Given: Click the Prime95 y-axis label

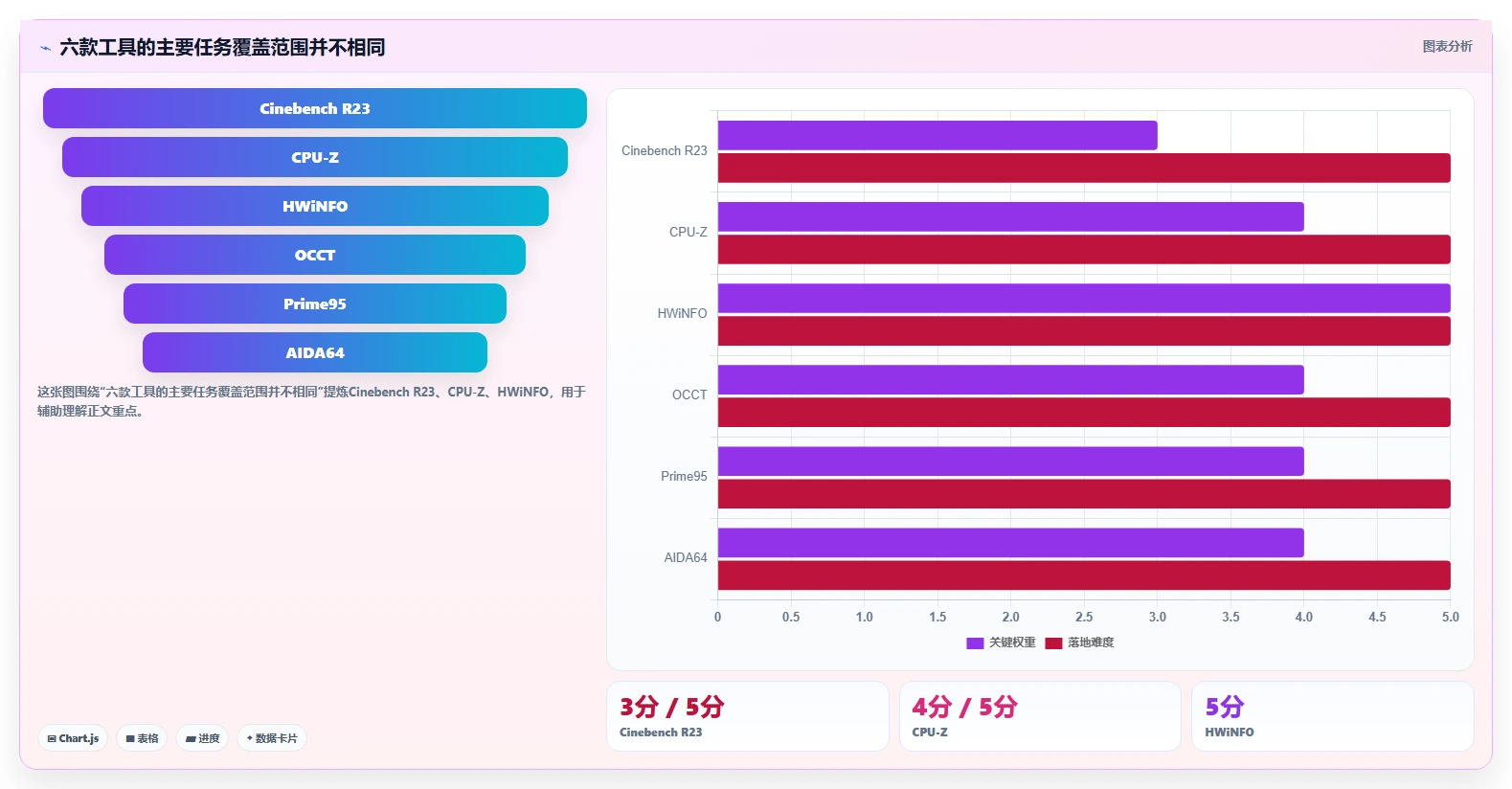Looking at the screenshot, I should 684,476.
